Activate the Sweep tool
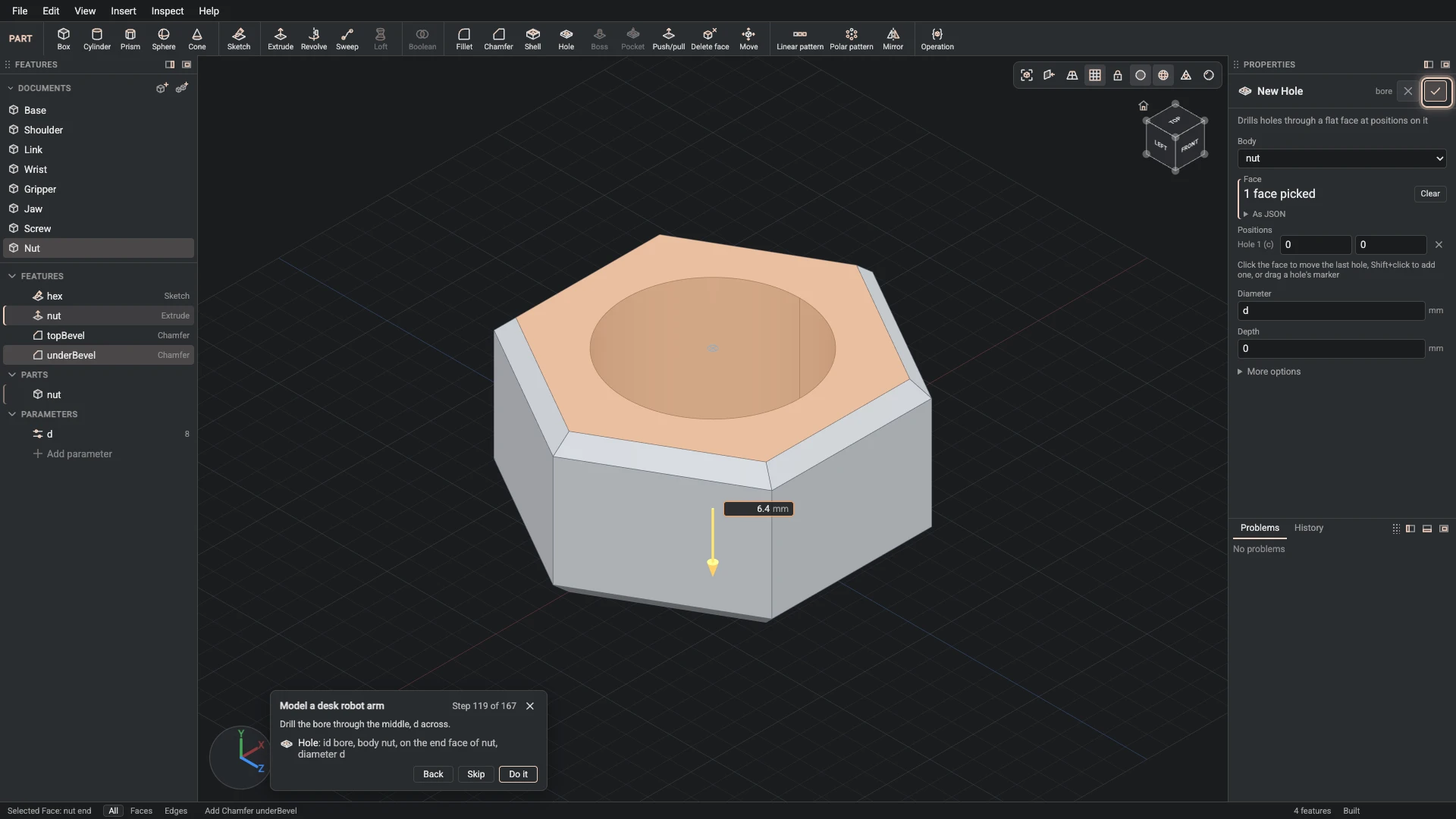The image size is (1456, 819). tap(347, 39)
